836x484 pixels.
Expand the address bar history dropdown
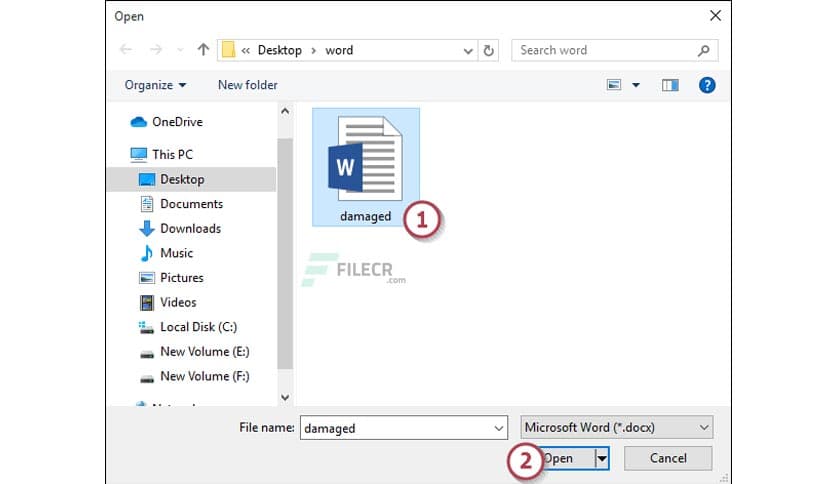point(468,51)
